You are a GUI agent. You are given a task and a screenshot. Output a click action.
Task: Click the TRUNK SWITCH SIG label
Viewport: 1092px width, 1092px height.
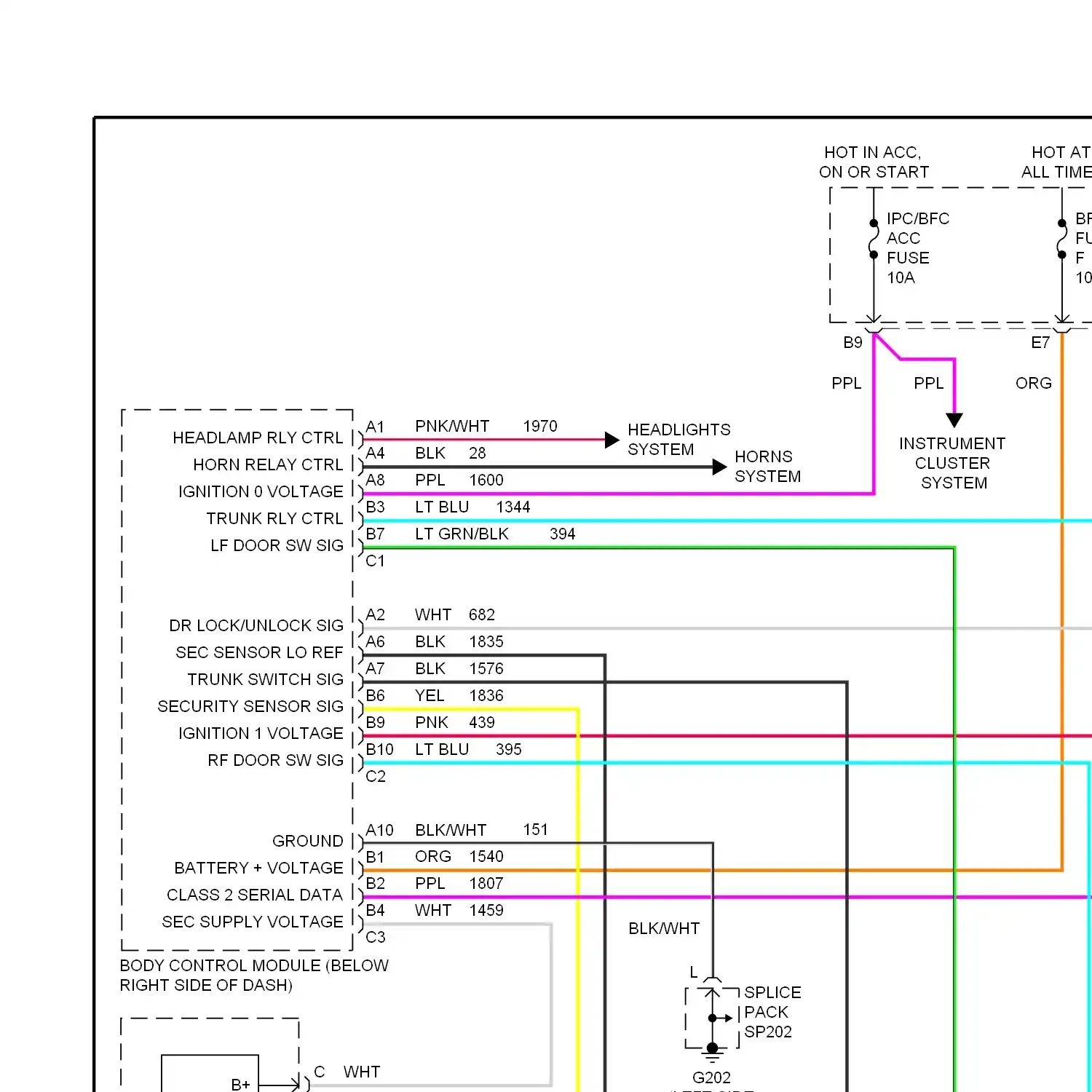pos(265,679)
